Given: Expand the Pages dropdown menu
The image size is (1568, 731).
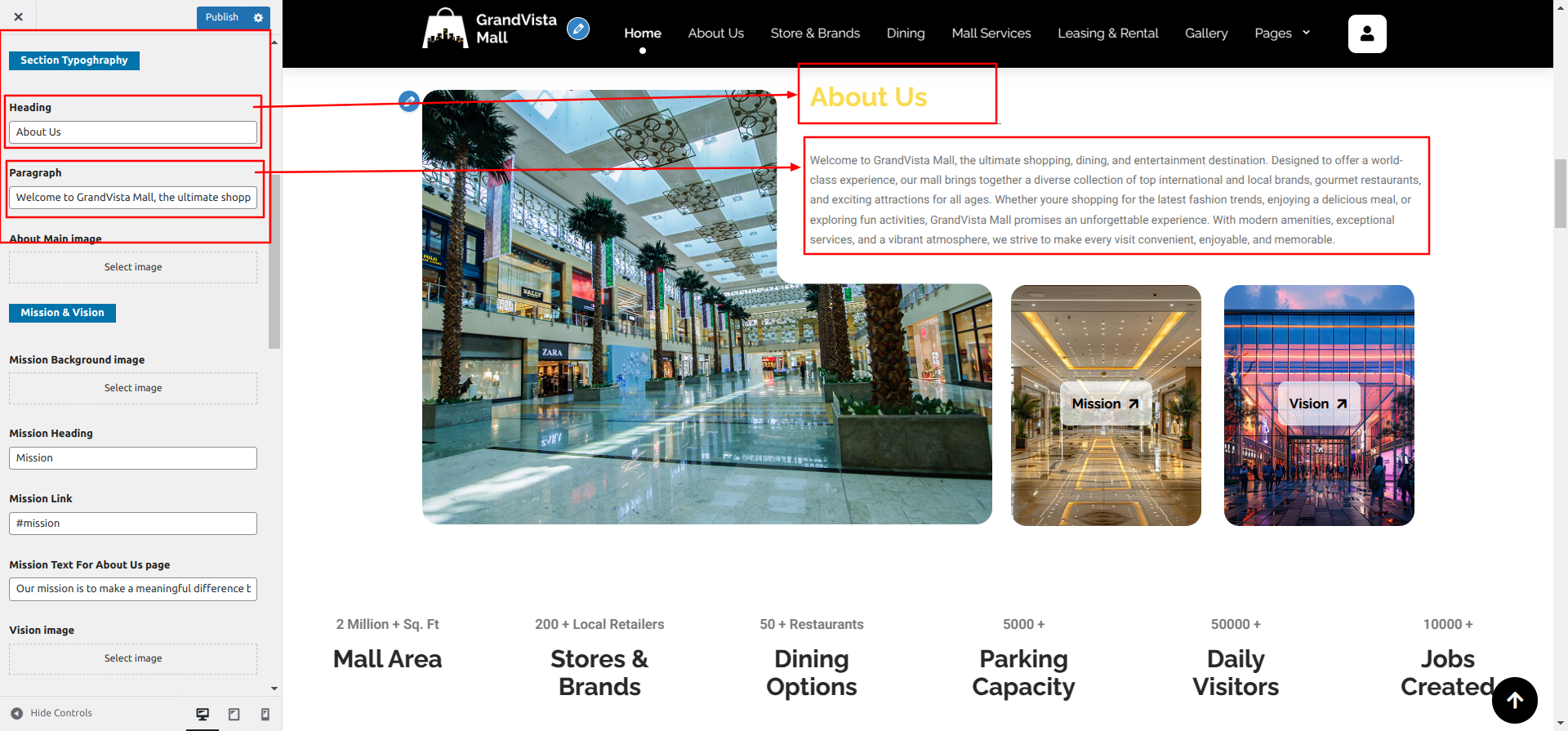Looking at the screenshot, I should (1282, 33).
